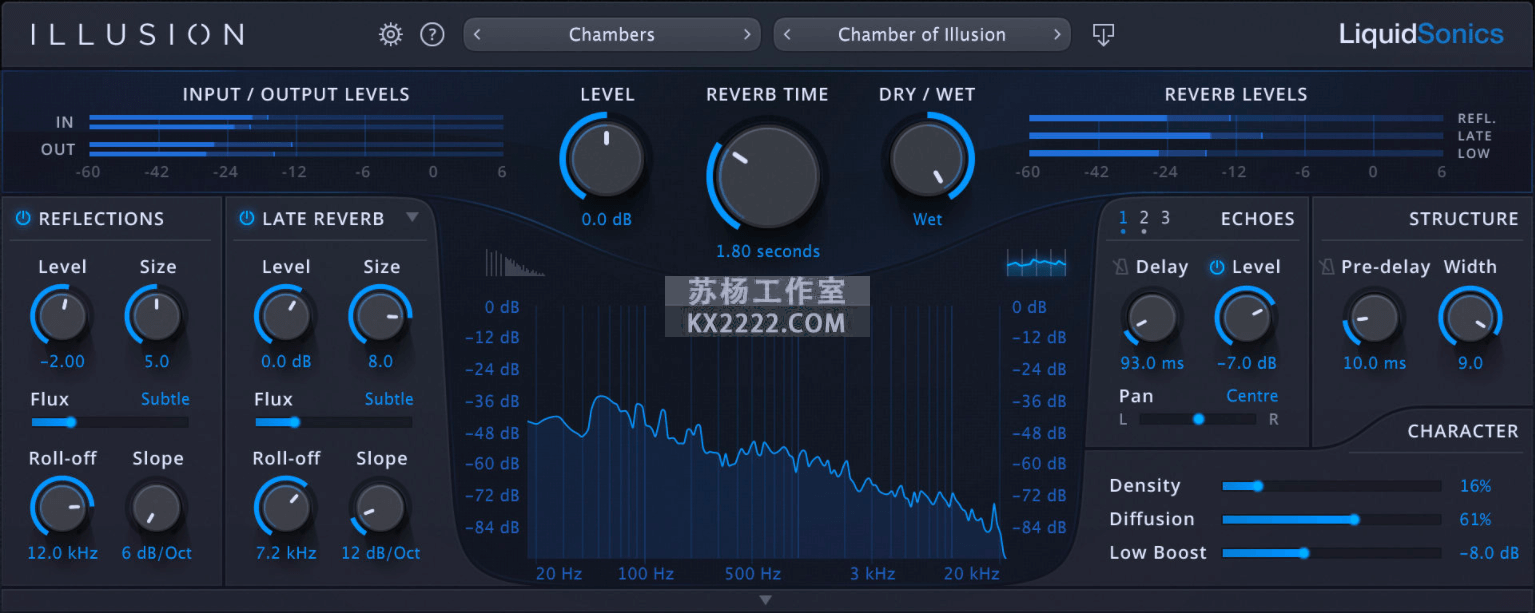Toggle the Echoes Delay tempo sync metronome
The image size is (1535, 613).
pyautogui.click(x=1120, y=267)
